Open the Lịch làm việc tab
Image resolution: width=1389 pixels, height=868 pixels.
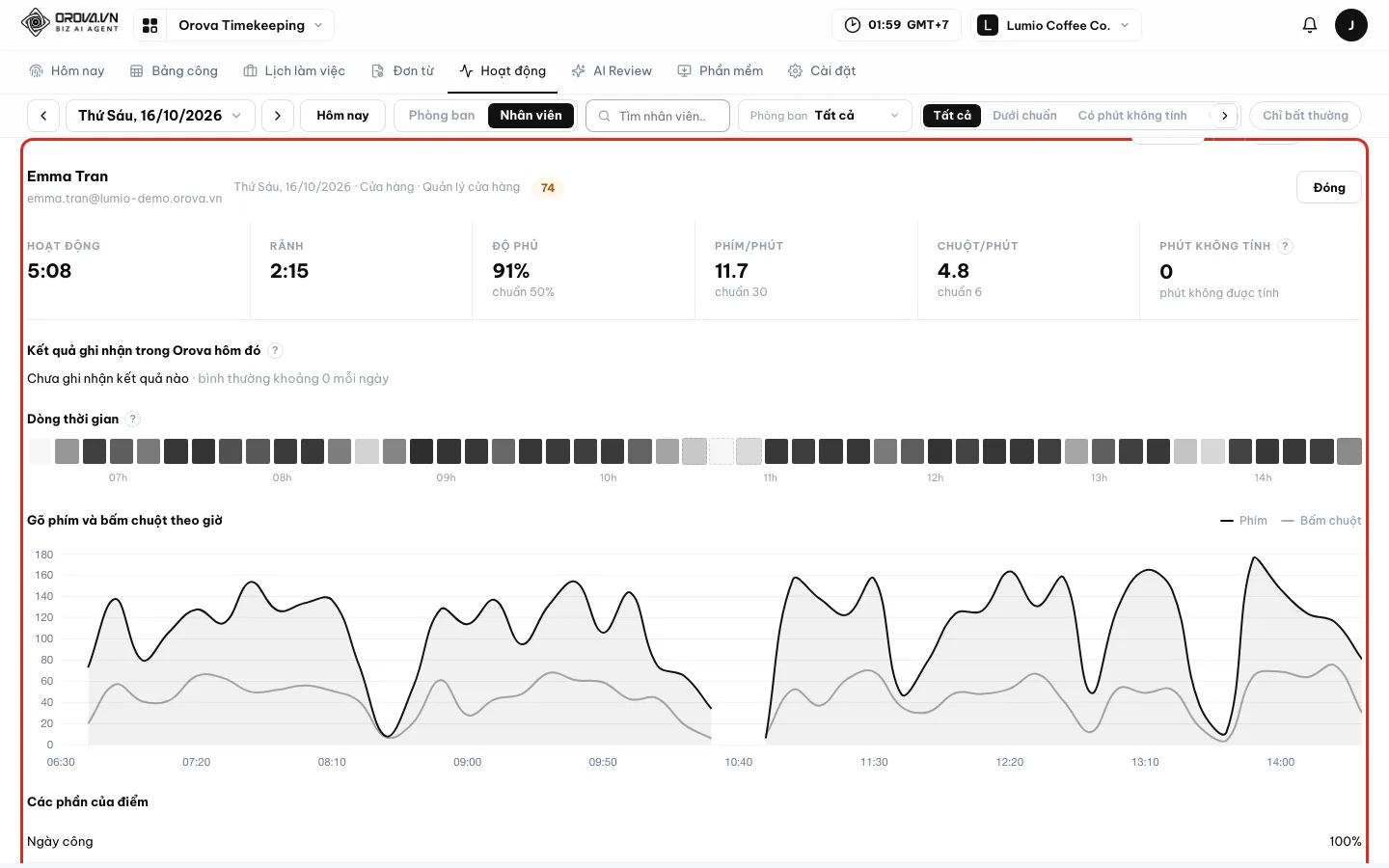tap(294, 71)
